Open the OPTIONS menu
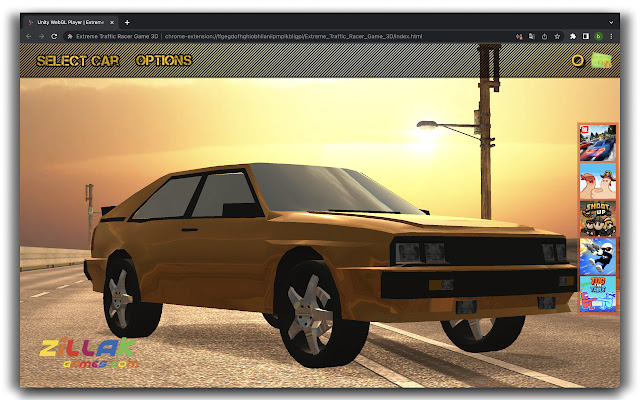The width and height of the screenshot is (640, 400). tap(164, 60)
